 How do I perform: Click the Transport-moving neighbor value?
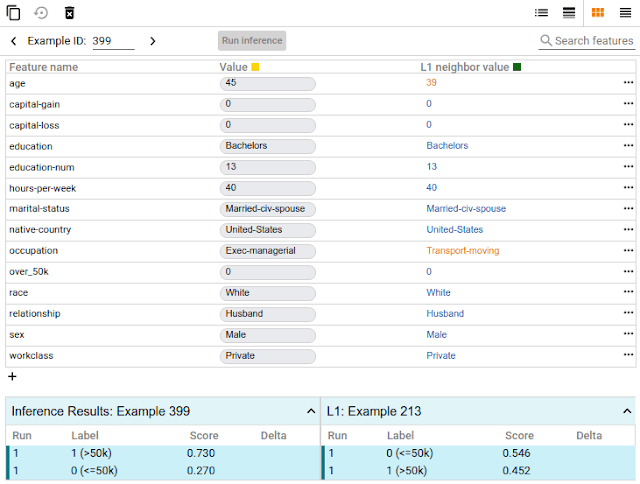pyautogui.click(x=462, y=251)
